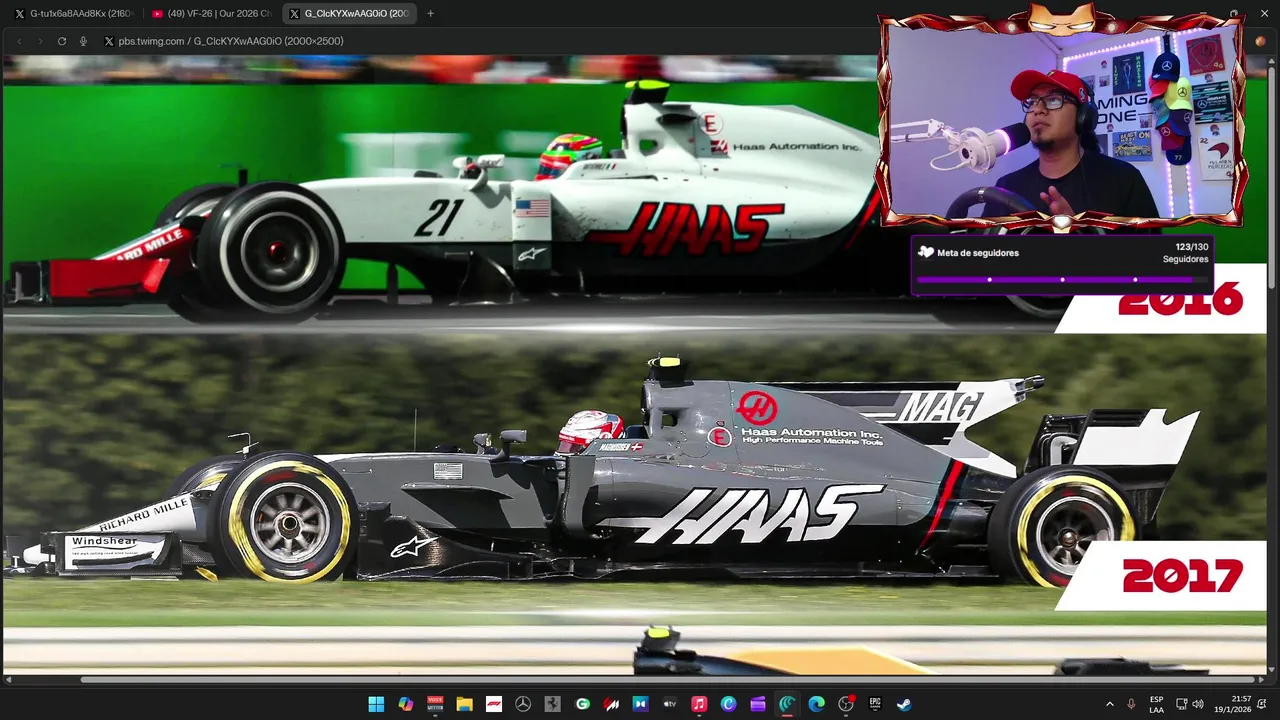Open the Mercedes star taskbar app
Viewport: 1280px width, 720px height.
point(523,704)
